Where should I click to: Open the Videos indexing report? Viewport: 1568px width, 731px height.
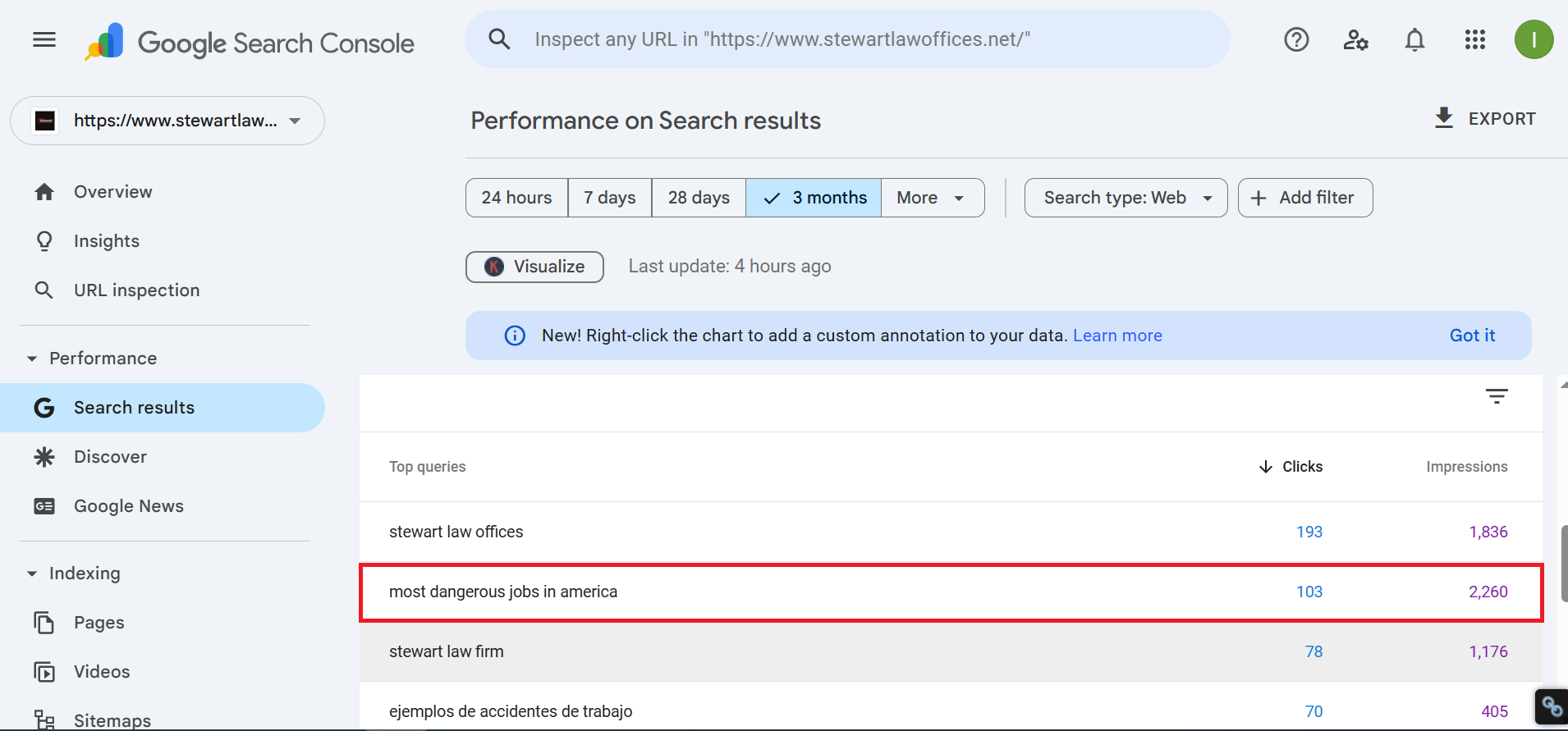[163, 672]
